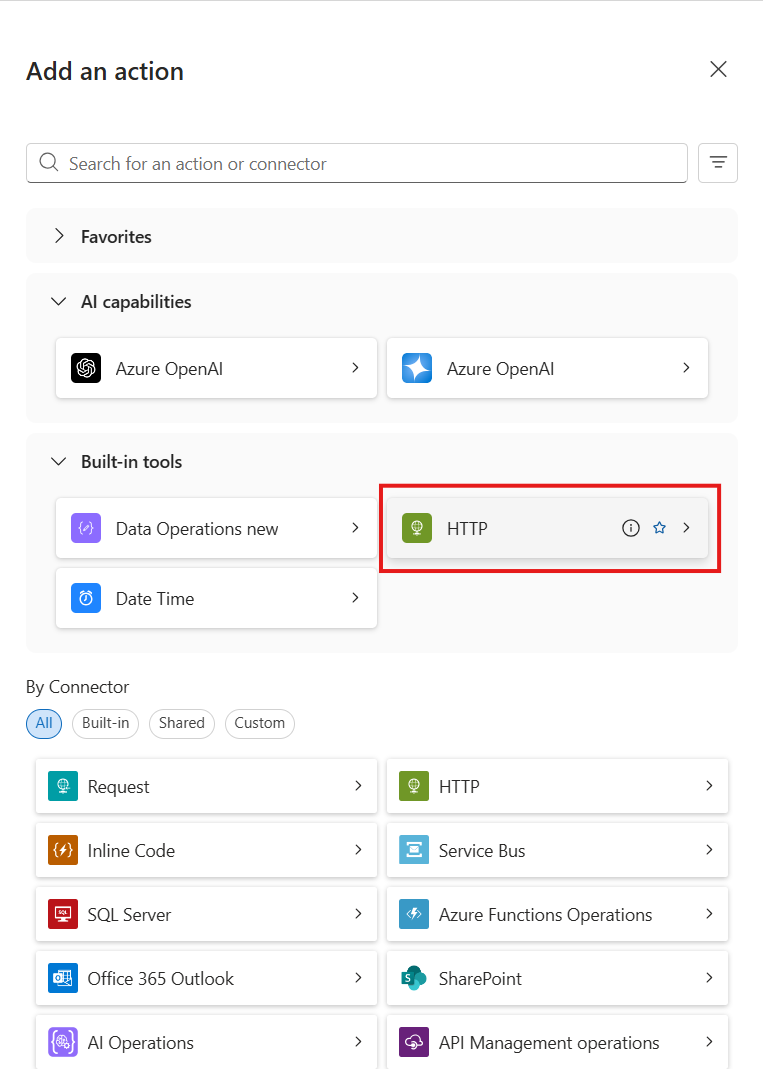Open the Service Bus connector
763x1069 pixels.
pyautogui.click(x=557, y=850)
